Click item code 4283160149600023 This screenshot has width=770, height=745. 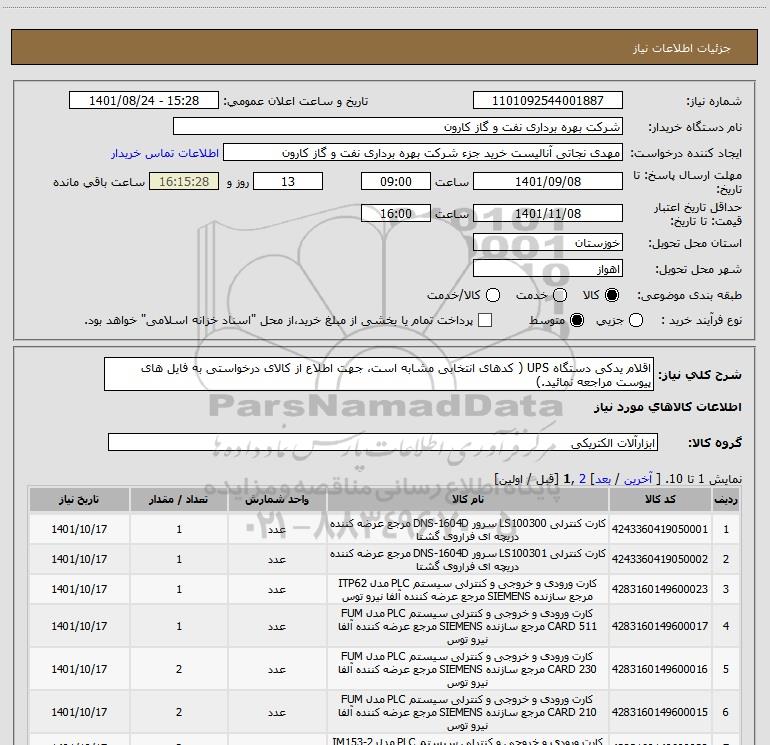(660, 589)
